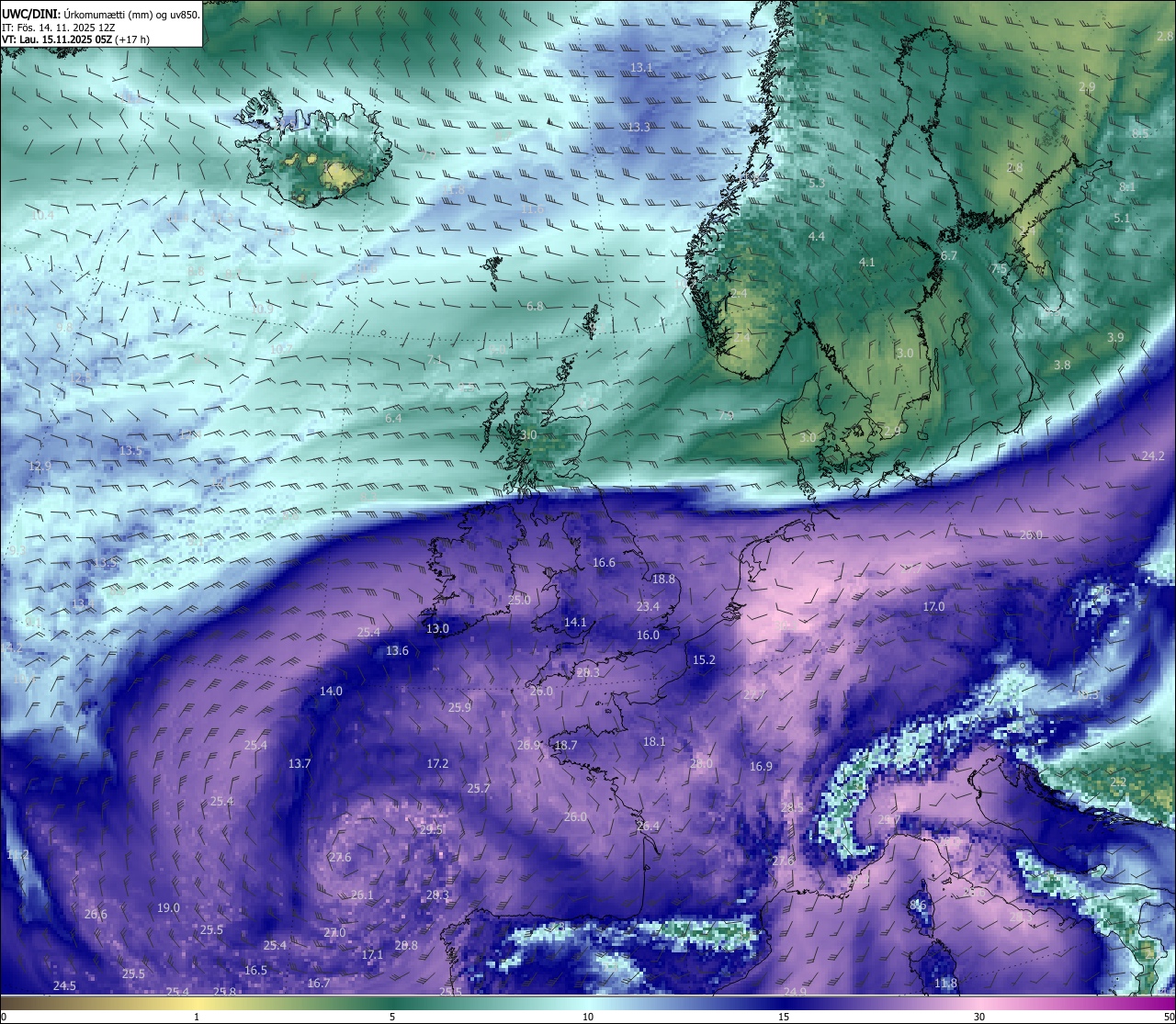Click the 26.4 value on the map
The image size is (1176, 1024).
(648, 827)
